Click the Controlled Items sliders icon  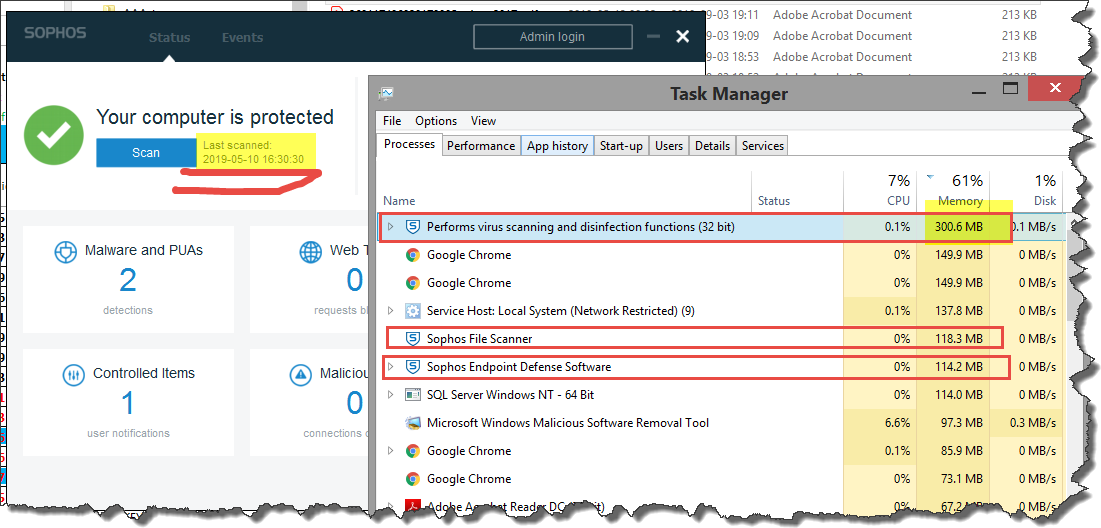[x=73, y=374]
